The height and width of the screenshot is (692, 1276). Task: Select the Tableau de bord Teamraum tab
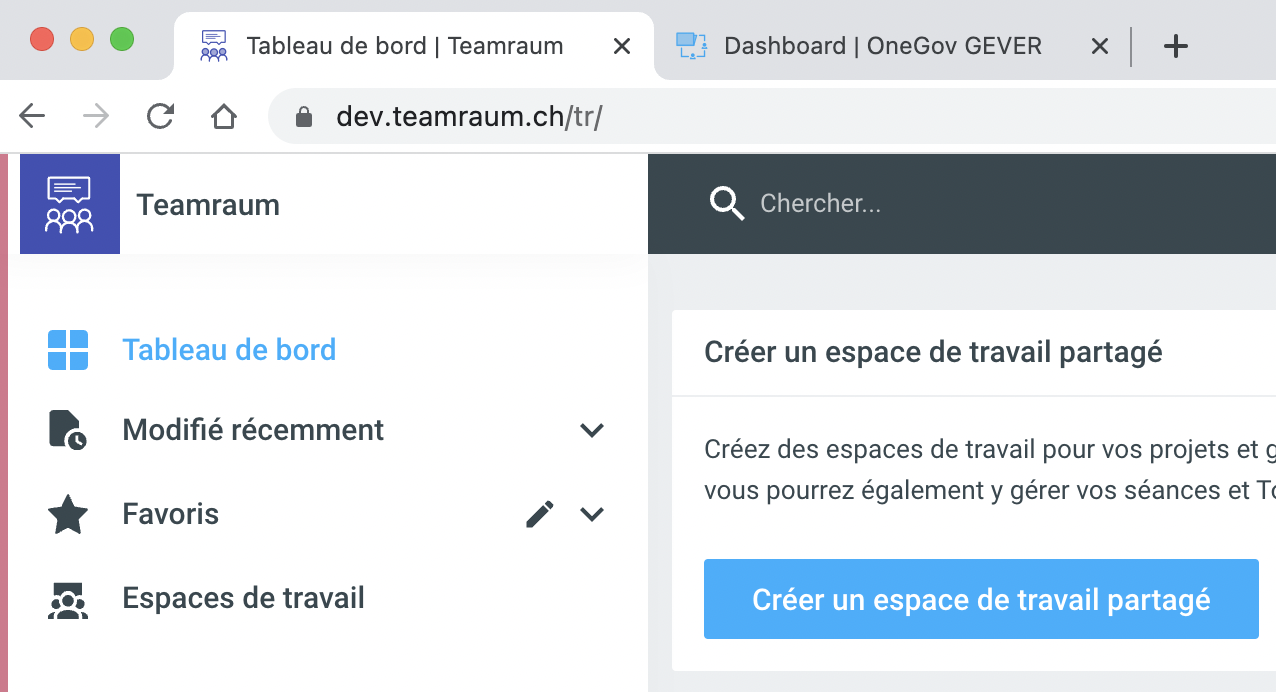coord(404,46)
